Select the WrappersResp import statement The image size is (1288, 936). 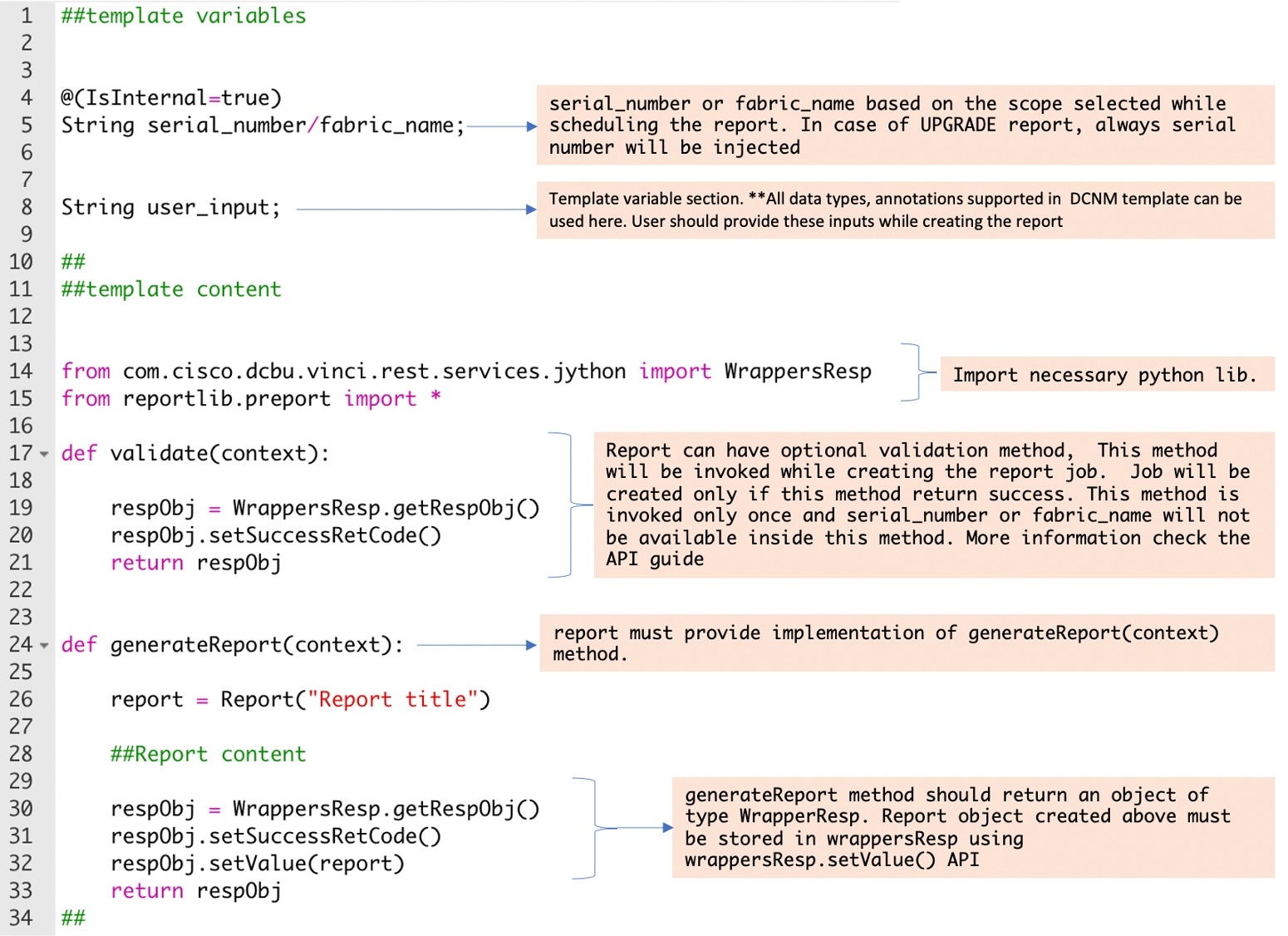click(x=465, y=372)
